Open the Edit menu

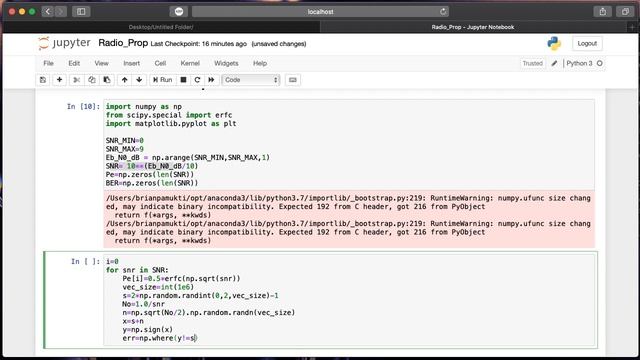[x=74, y=63]
